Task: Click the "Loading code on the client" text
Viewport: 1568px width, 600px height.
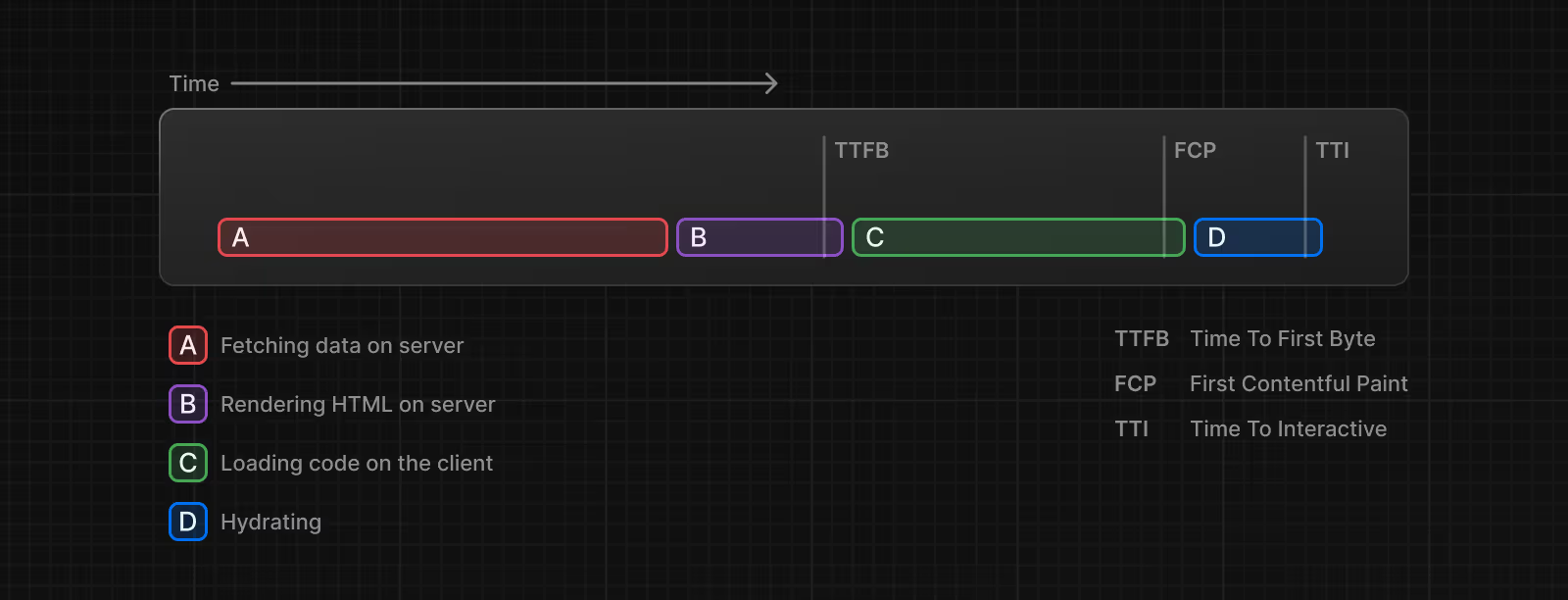Action: (357, 463)
